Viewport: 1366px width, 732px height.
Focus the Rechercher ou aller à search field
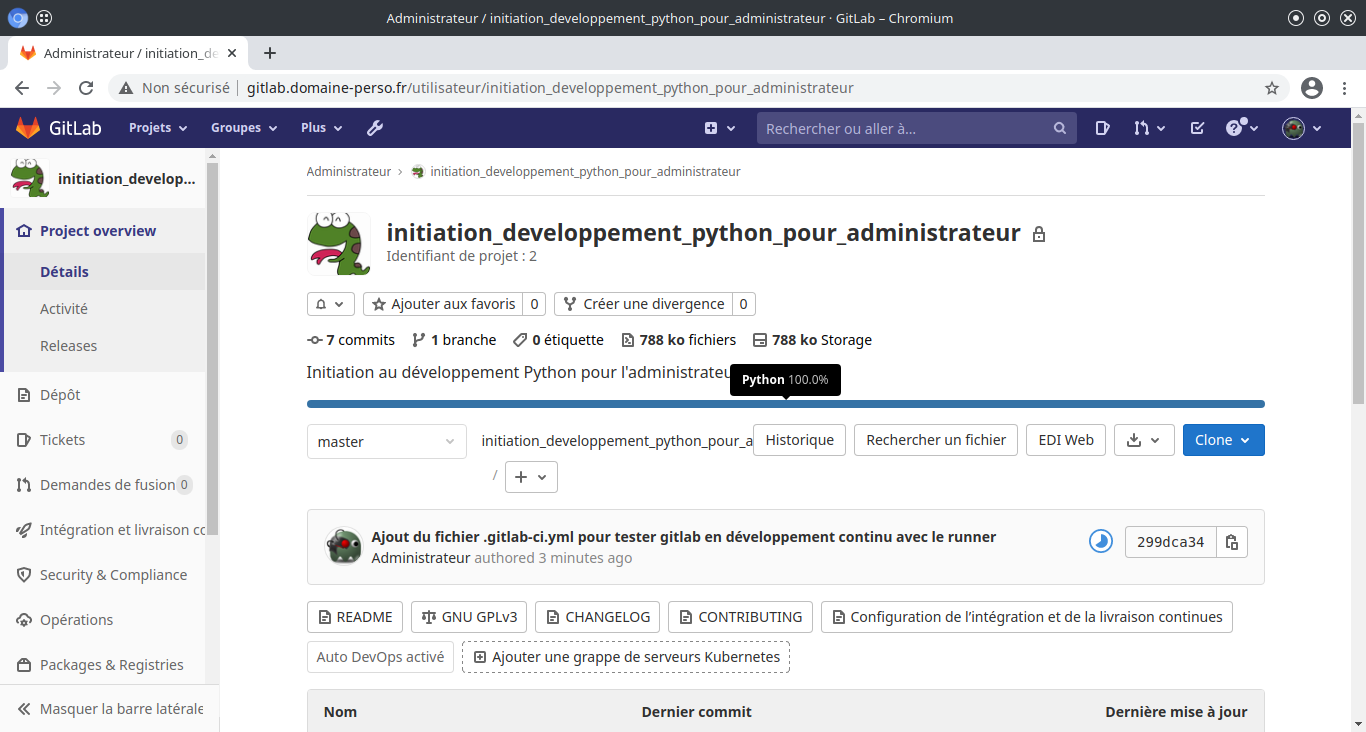point(905,128)
